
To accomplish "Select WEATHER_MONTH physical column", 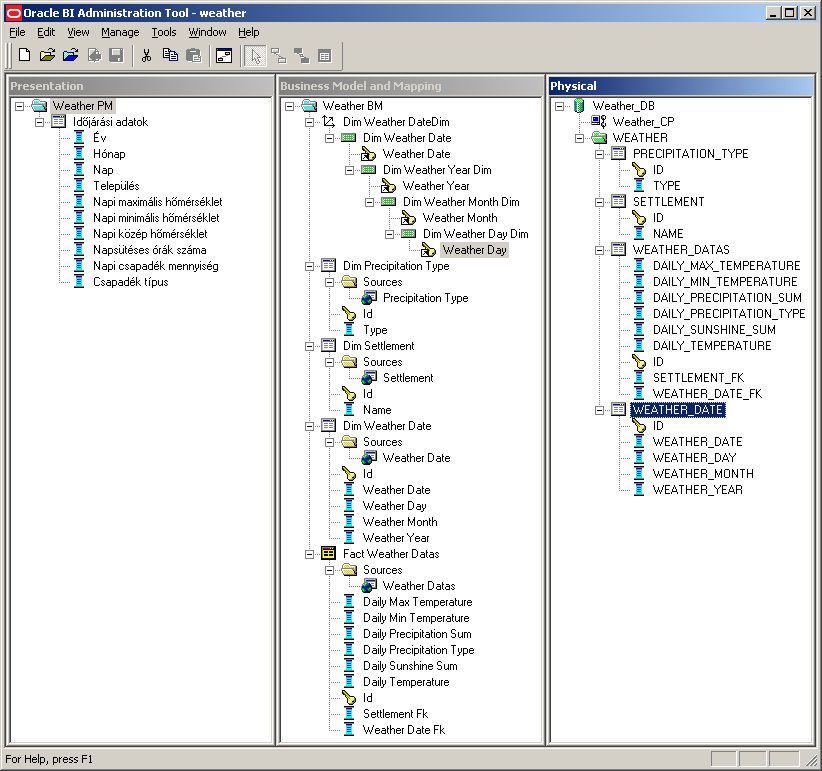I will coord(703,474).
